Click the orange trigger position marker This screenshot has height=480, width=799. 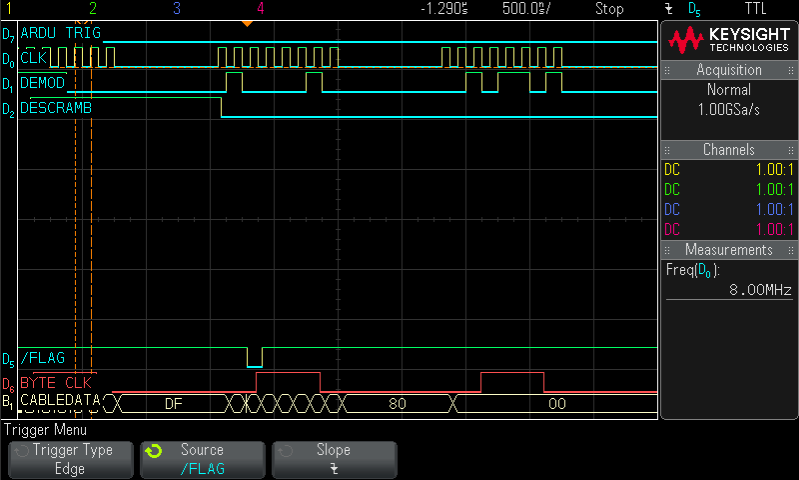click(x=248, y=23)
